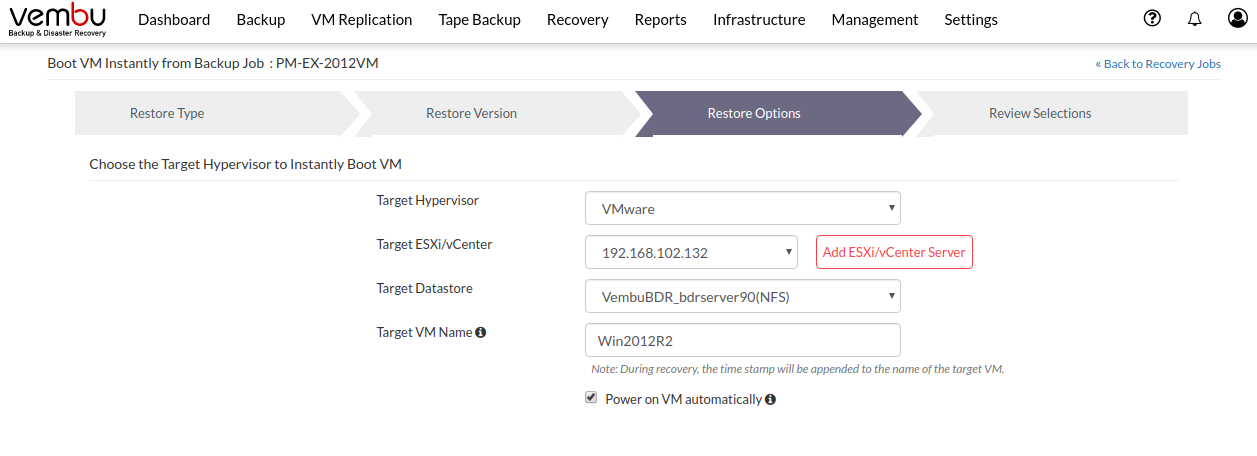This screenshot has height=456, width=1257.
Task: Open the VM Replication menu
Action: point(362,20)
